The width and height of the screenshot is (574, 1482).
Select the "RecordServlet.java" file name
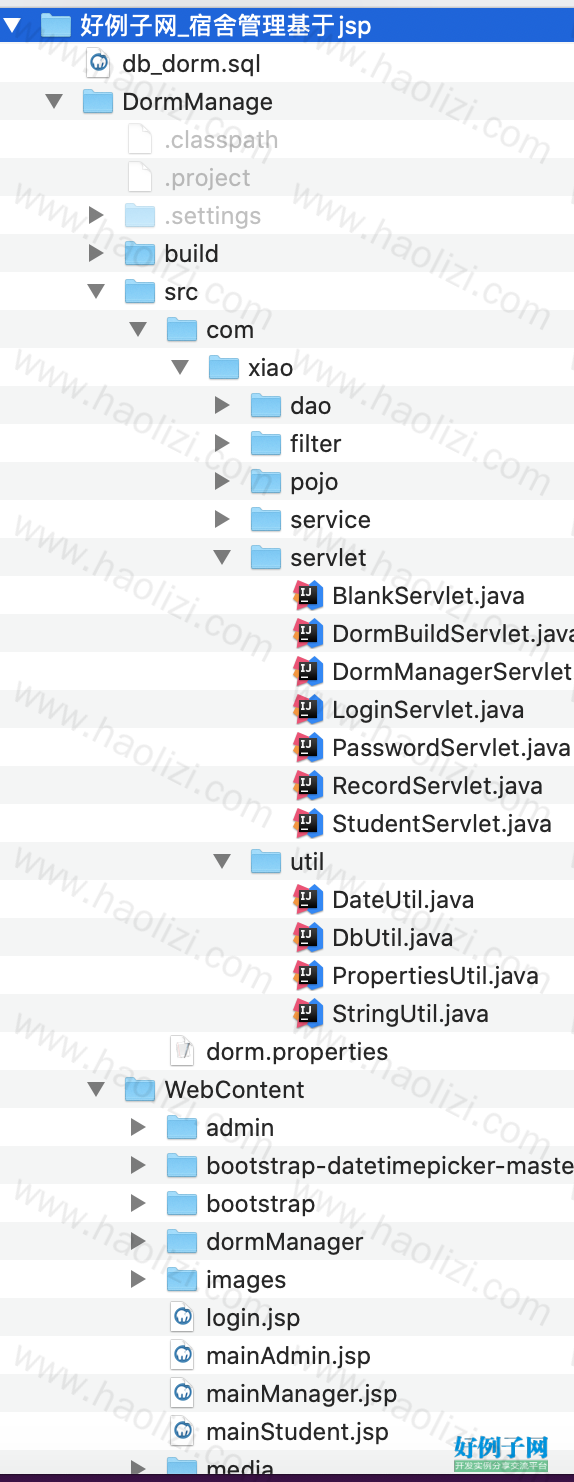coord(437,786)
